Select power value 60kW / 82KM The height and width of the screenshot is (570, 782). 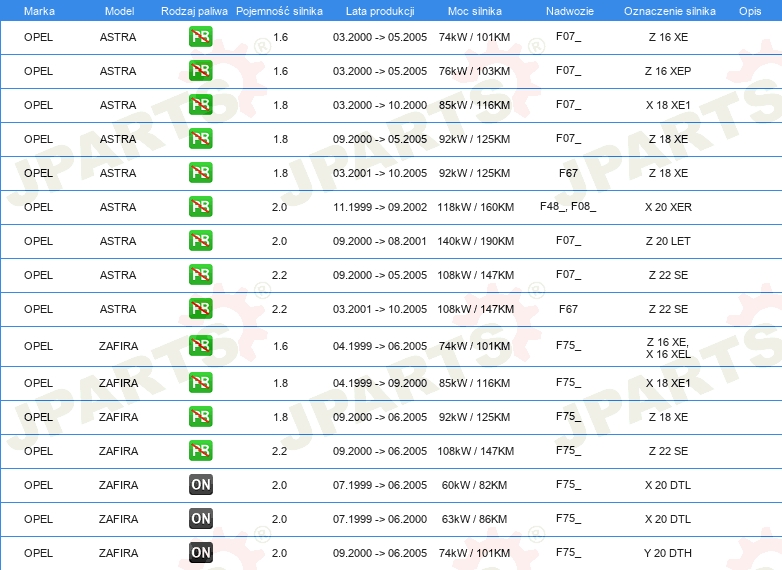[x=474, y=485]
